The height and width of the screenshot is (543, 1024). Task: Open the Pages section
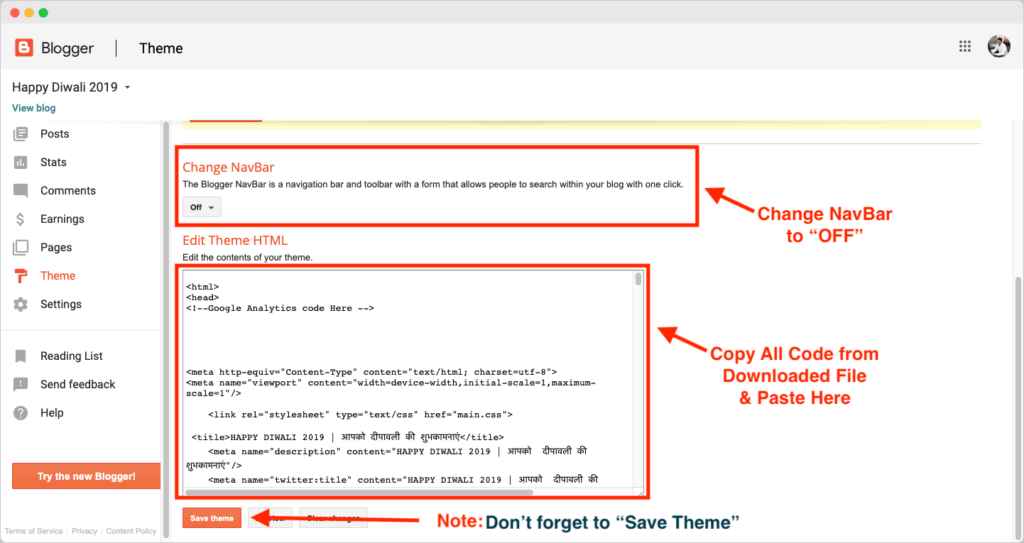coord(56,248)
